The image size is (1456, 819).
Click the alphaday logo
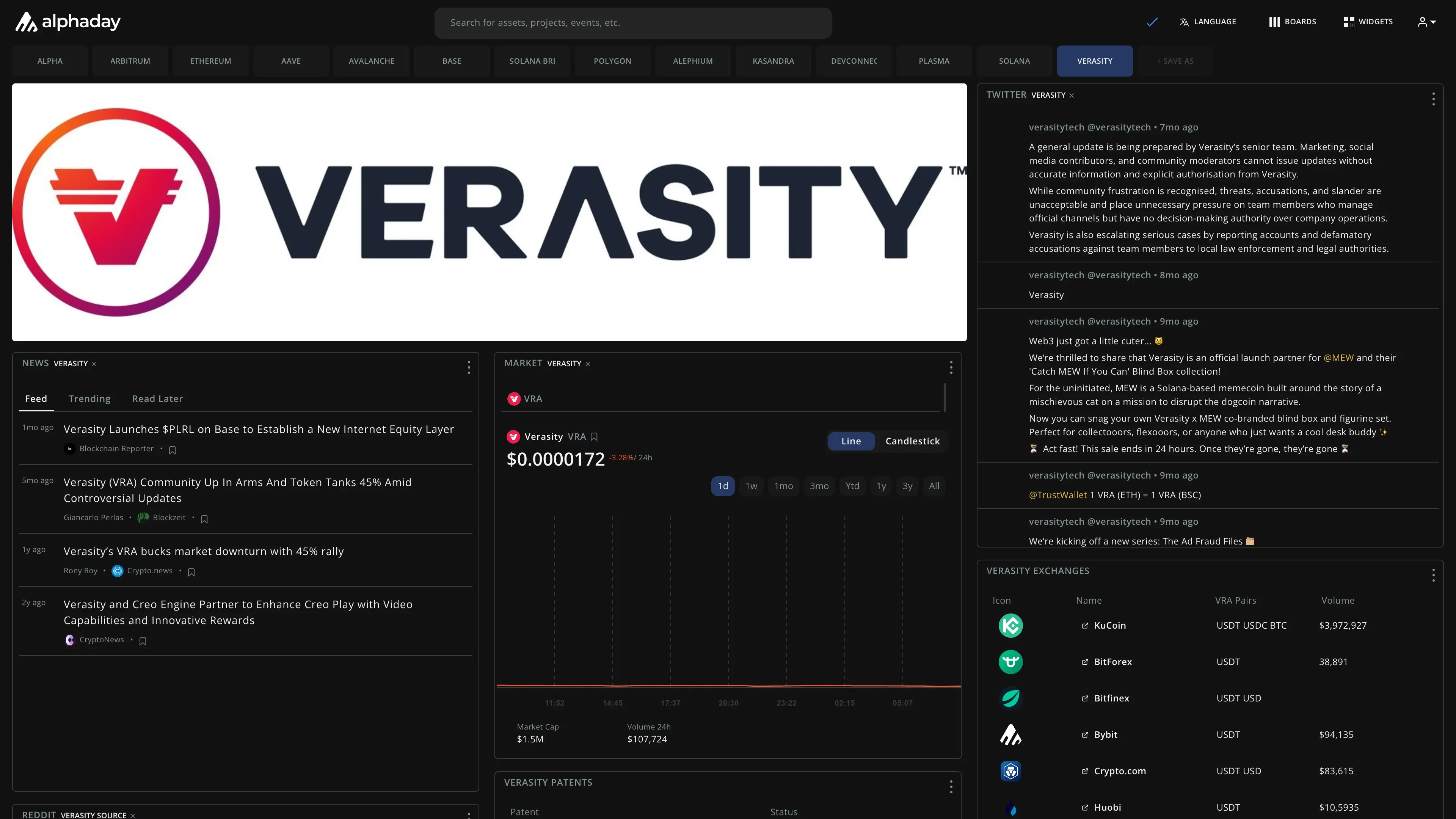point(68,22)
